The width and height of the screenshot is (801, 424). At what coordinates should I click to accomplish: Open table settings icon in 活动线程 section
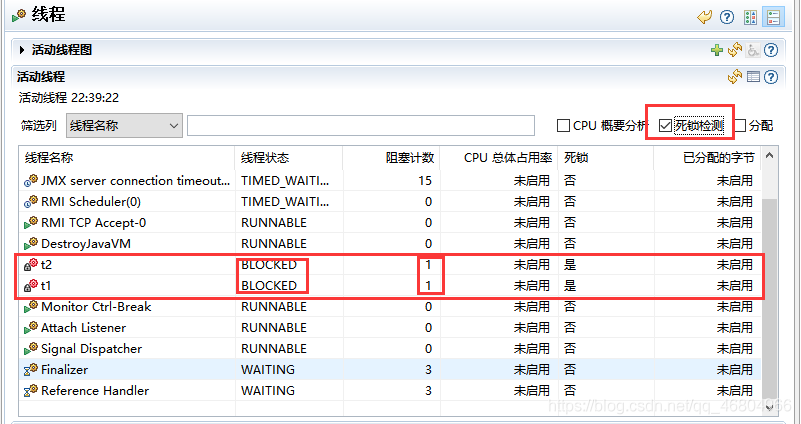click(753, 77)
